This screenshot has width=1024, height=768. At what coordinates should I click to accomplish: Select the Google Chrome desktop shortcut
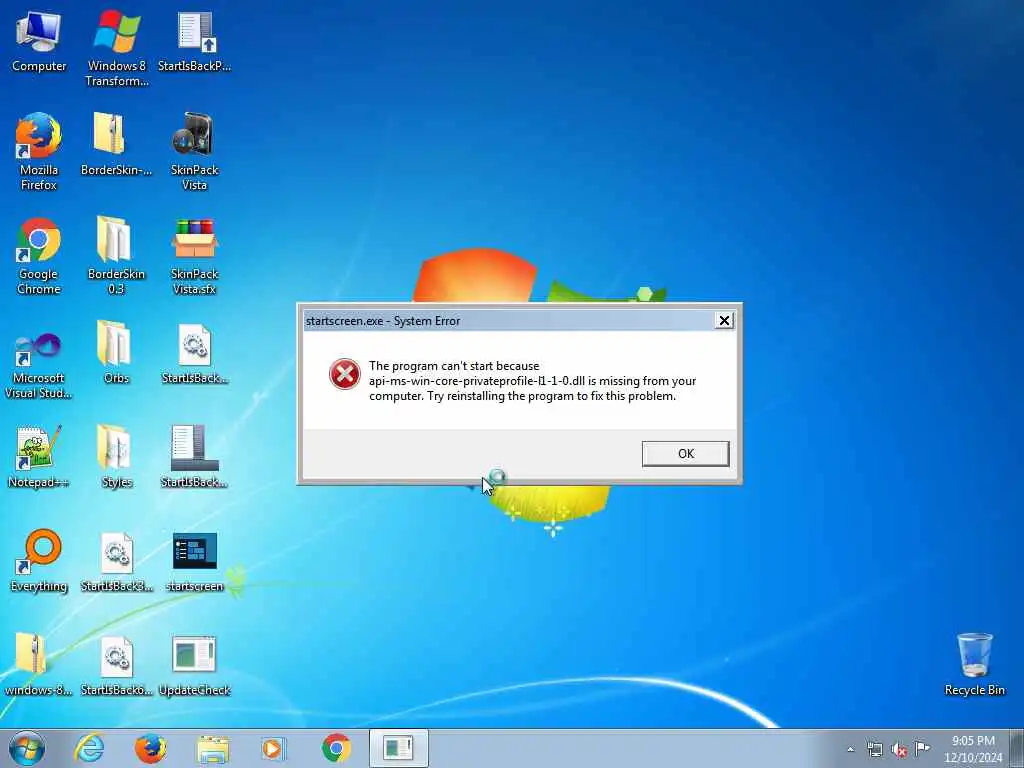tap(39, 257)
